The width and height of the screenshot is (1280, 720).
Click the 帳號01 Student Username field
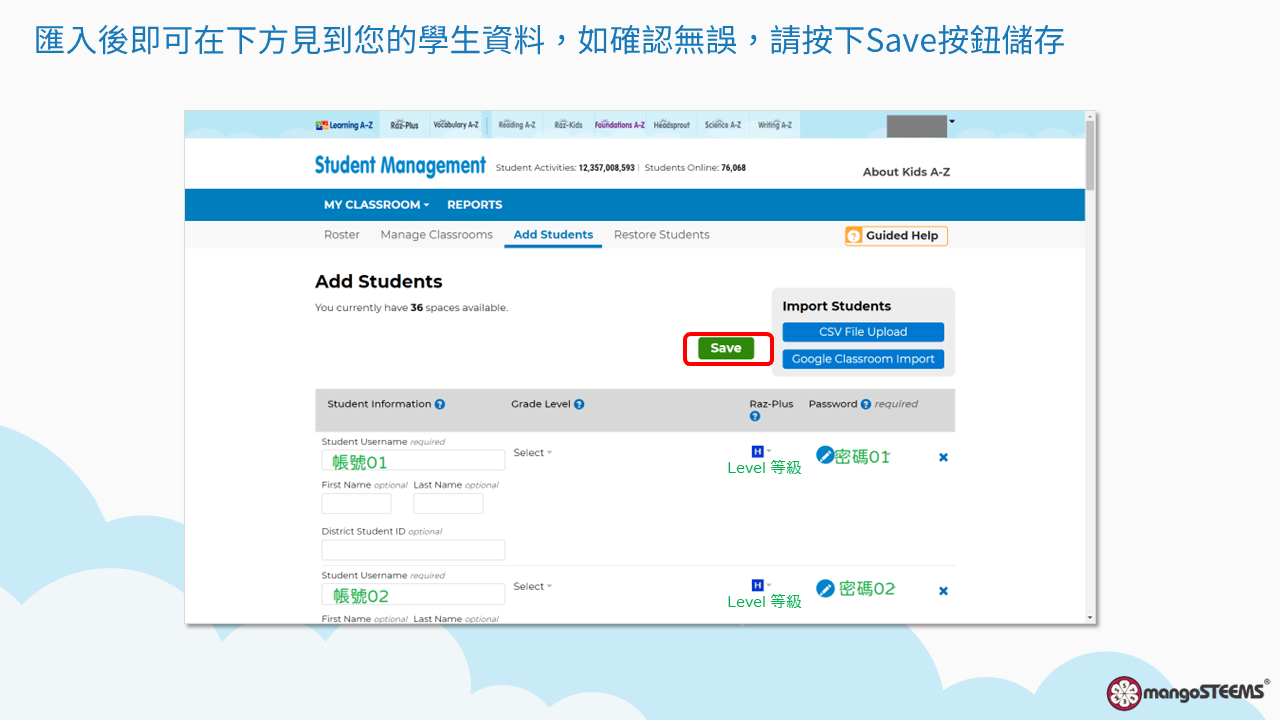coord(413,460)
